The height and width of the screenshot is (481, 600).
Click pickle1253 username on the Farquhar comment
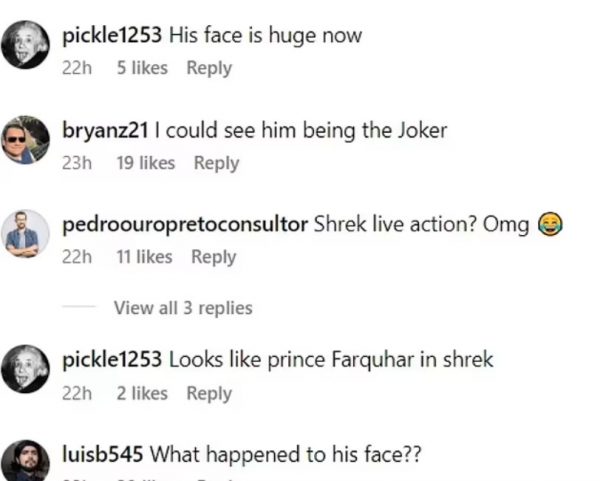click(x=111, y=360)
